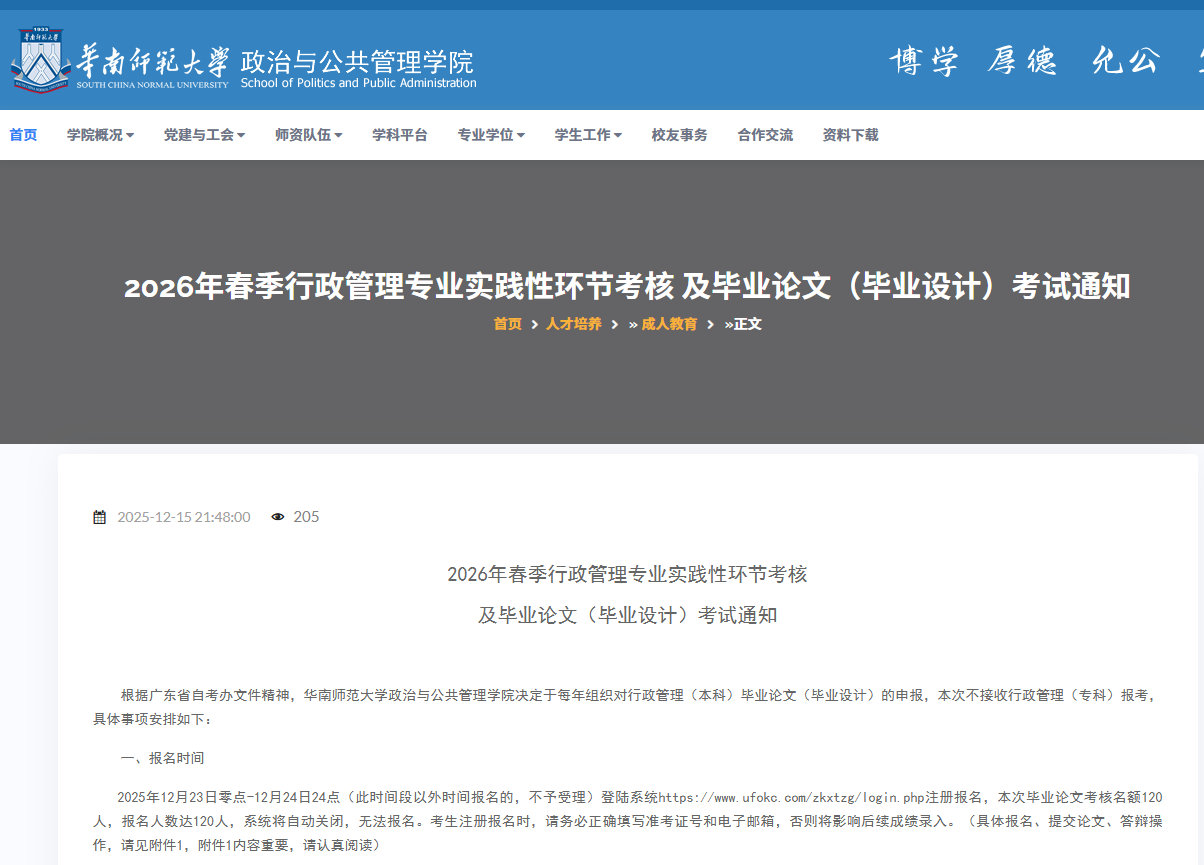Click the chevron after 成人教育 in breadcrumb
This screenshot has width=1204, height=865.
(x=710, y=324)
